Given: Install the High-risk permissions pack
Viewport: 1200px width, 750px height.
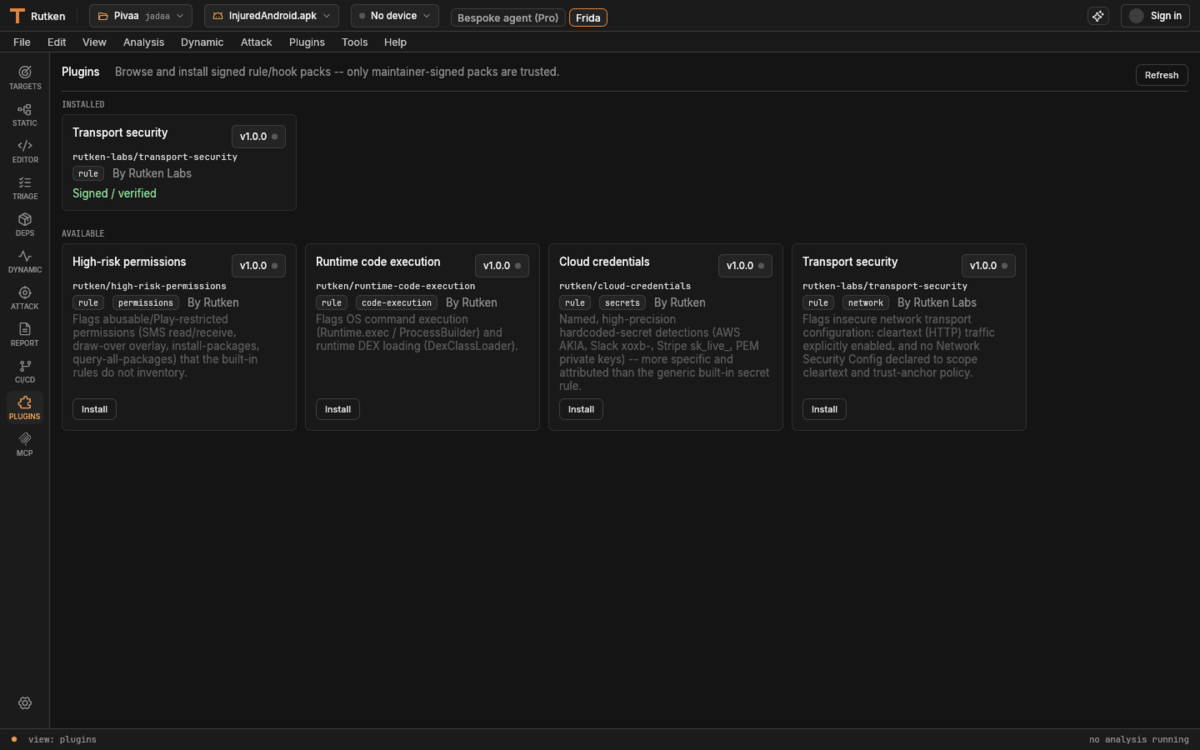Looking at the screenshot, I should [94, 409].
